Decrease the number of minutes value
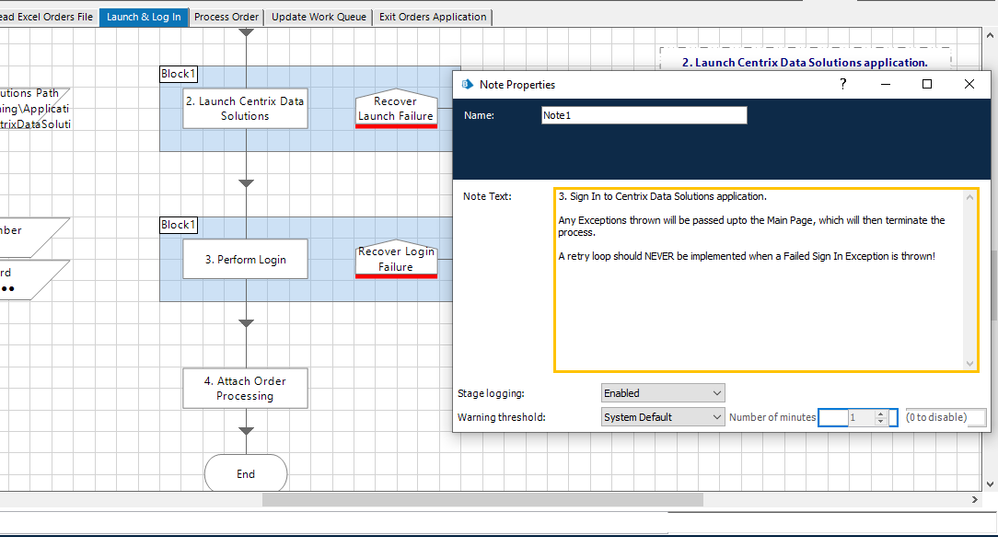Viewport: 998px width, 537px height. [x=880, y=422]
